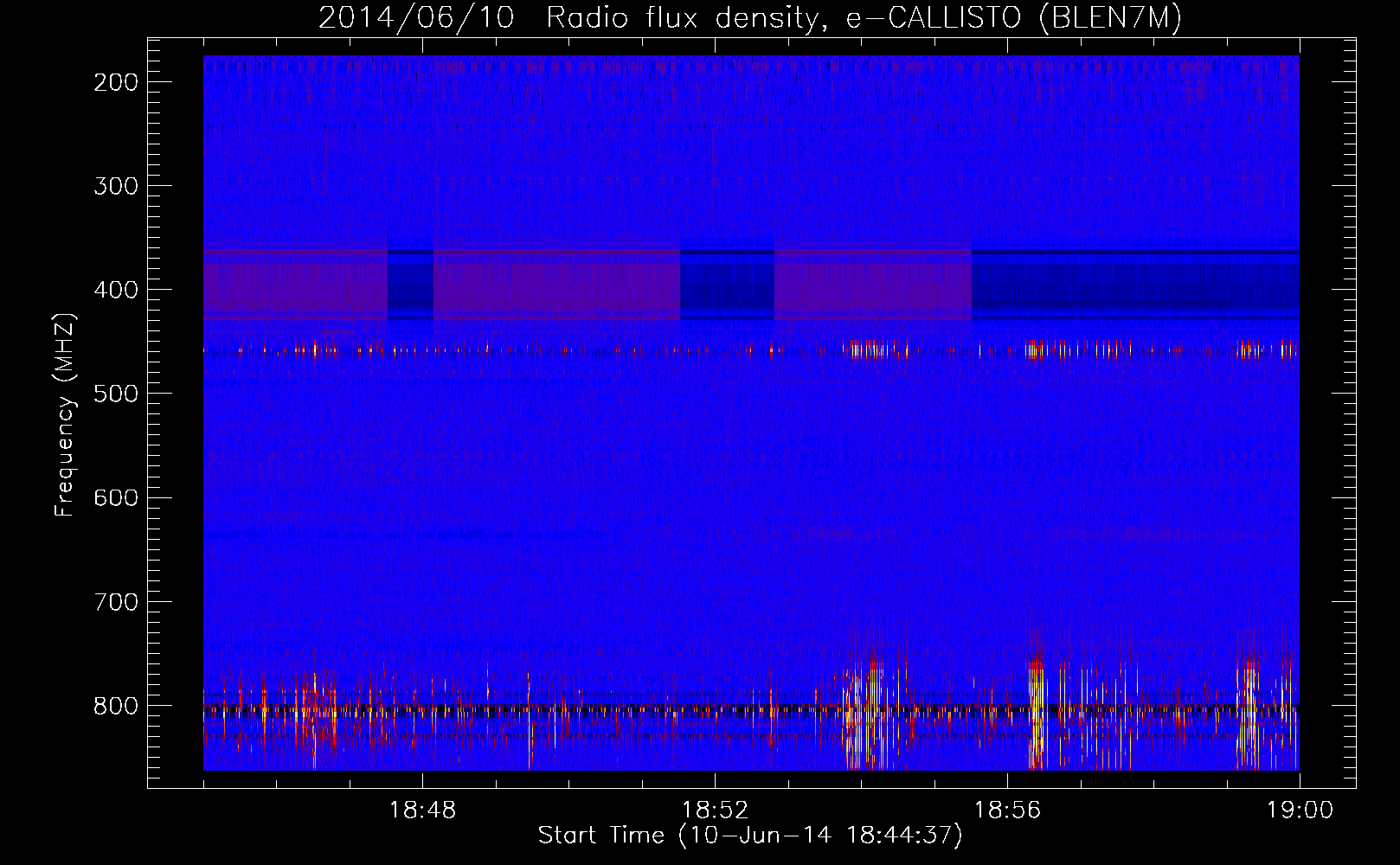Click the 'Start Time (10-Jun-14 18:44:37)' label
Viewport: 1400px width, 865px height.
[x=750, y=836]
